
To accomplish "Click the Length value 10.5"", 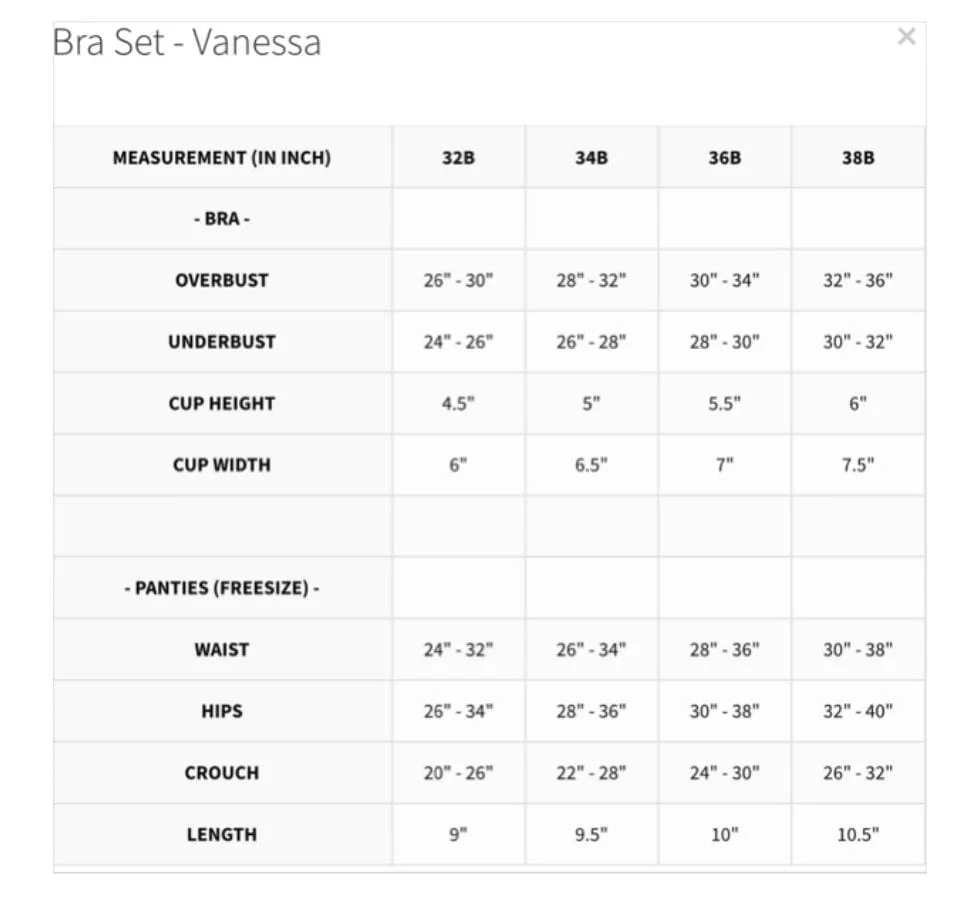I will pos(858,835).
